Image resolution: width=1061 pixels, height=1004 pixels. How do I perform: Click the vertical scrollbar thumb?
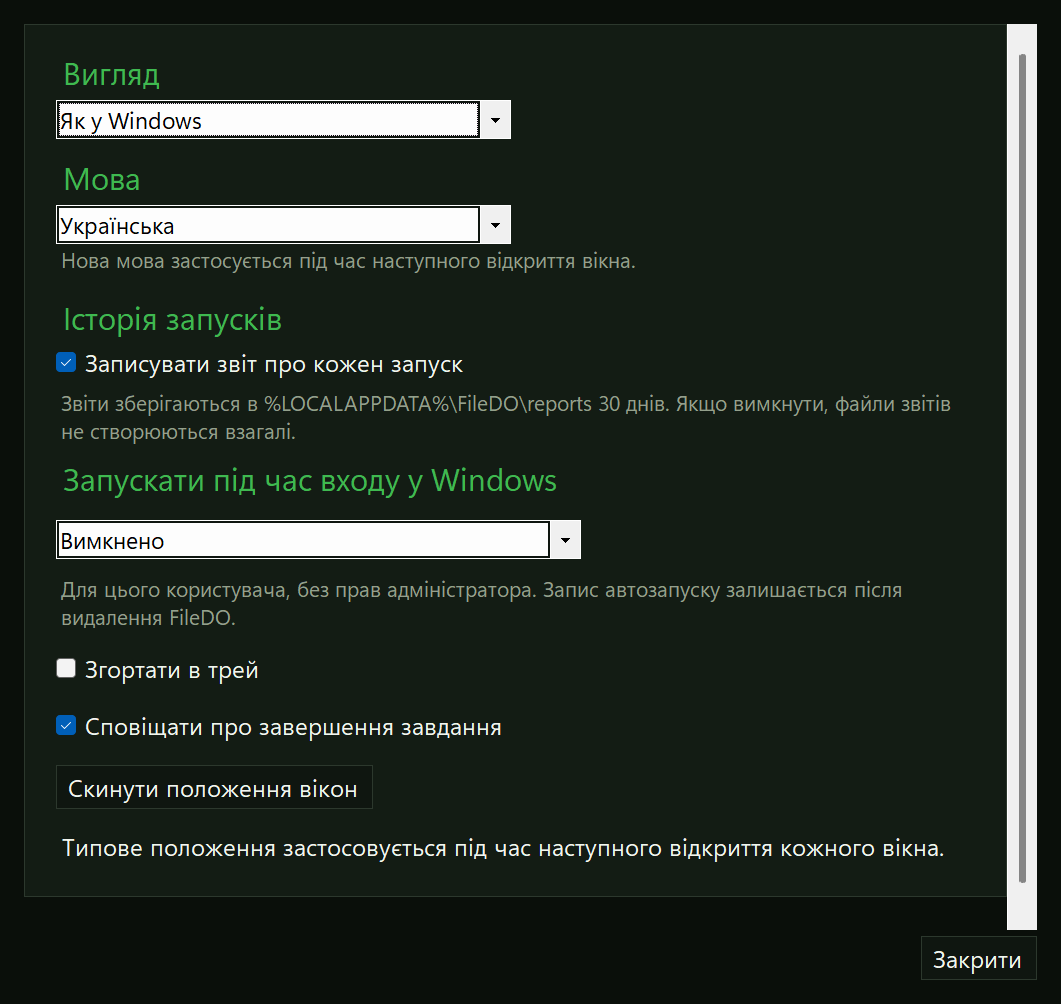coord(1022,468)
